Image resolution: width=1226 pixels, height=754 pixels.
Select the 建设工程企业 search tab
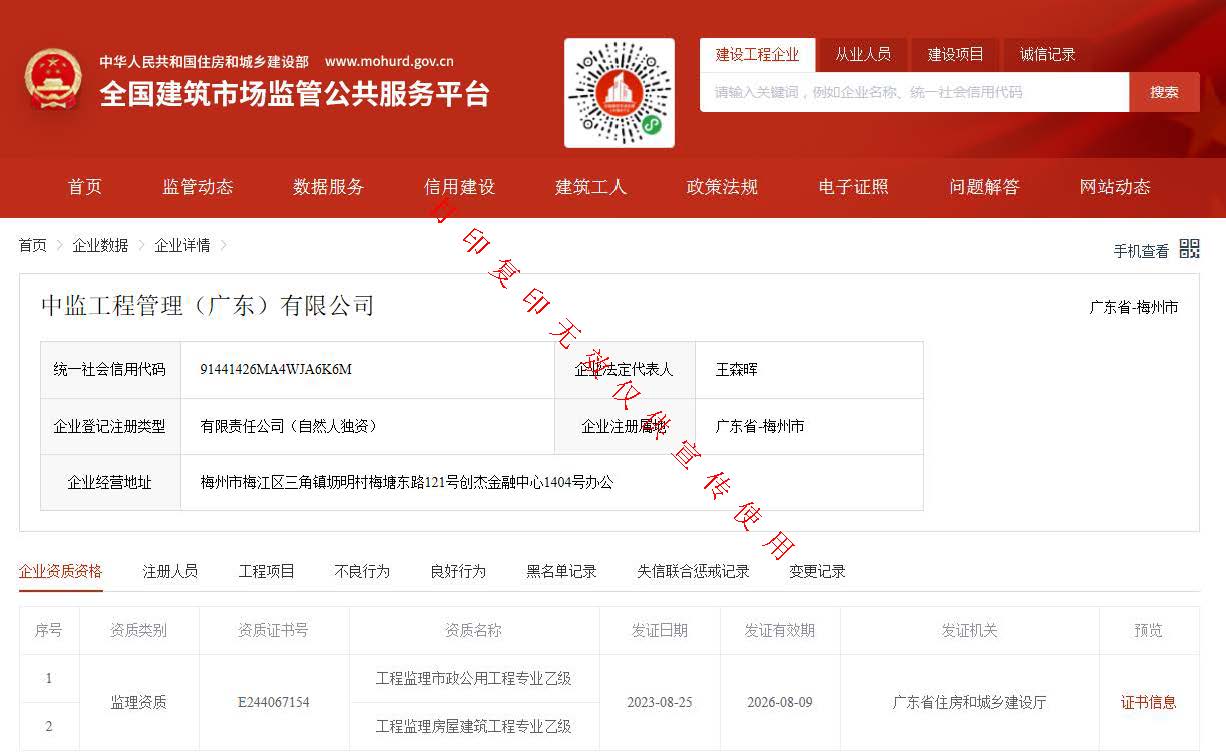(x=757, y=55)
